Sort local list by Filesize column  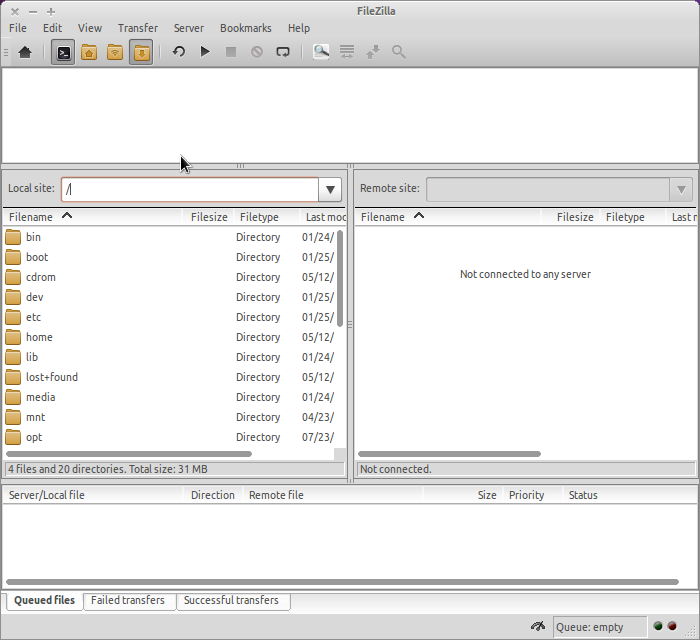(208, 217)
